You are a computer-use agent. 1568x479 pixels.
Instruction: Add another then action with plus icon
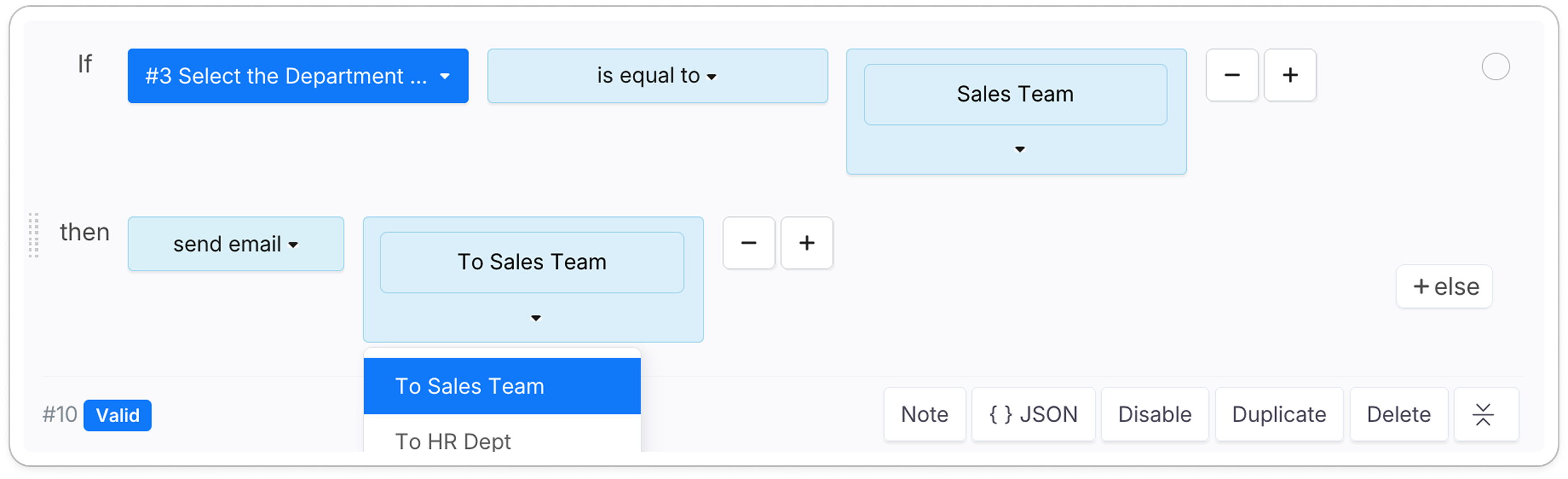807,243
